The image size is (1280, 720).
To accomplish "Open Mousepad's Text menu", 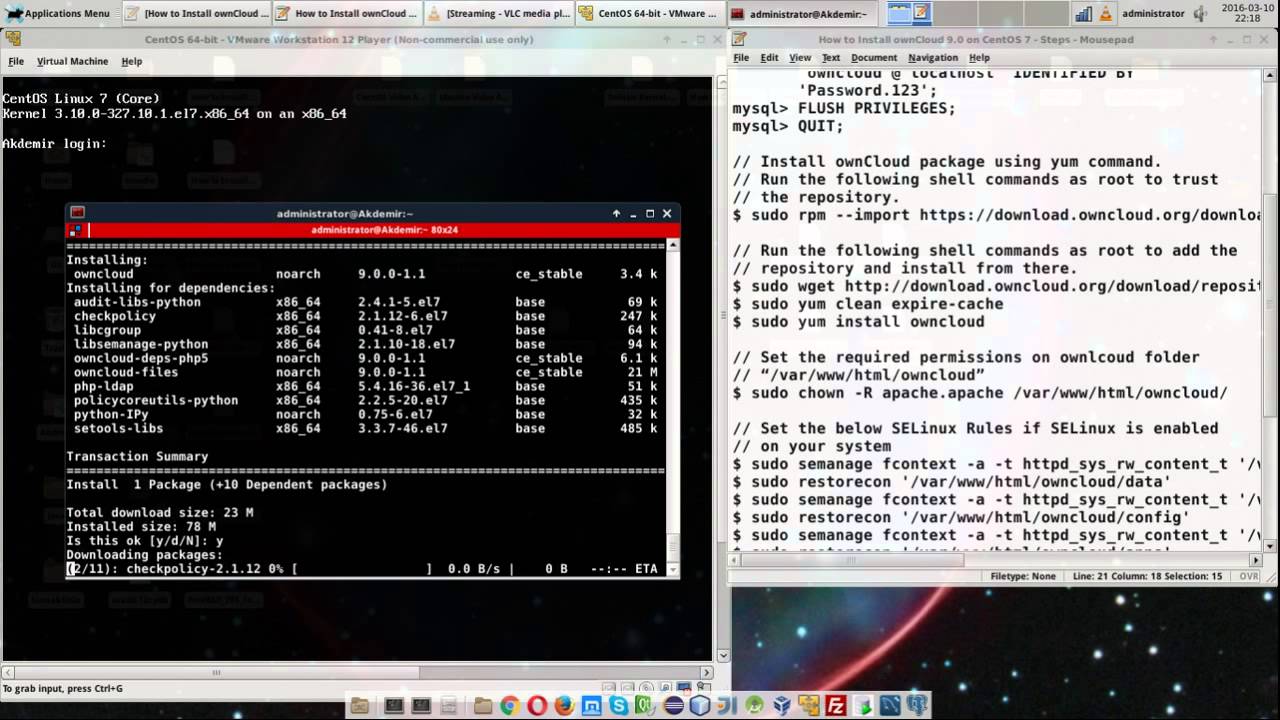I will [831, 57].
